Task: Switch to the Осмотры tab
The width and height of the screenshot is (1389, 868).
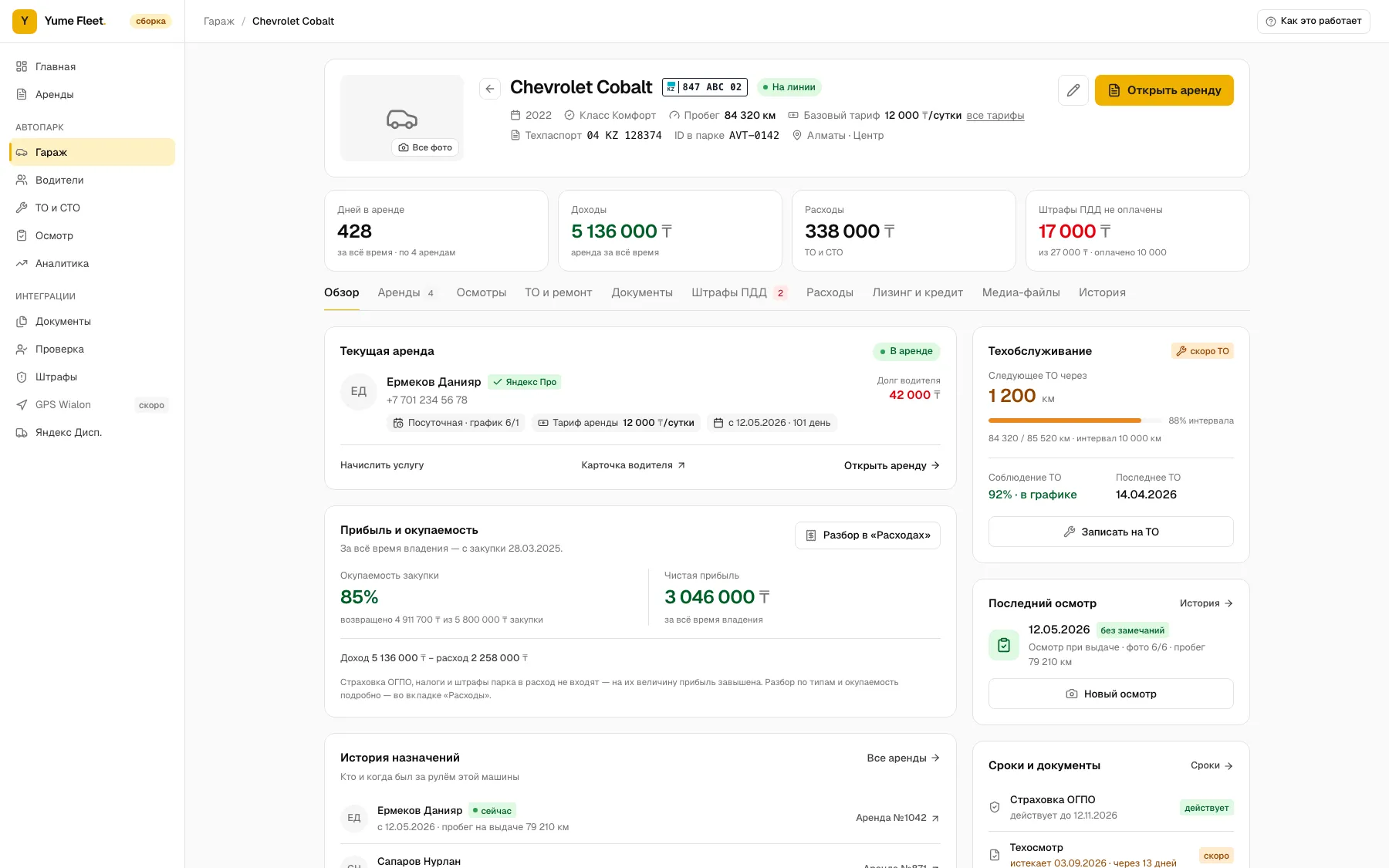Action: coord(482,293)
